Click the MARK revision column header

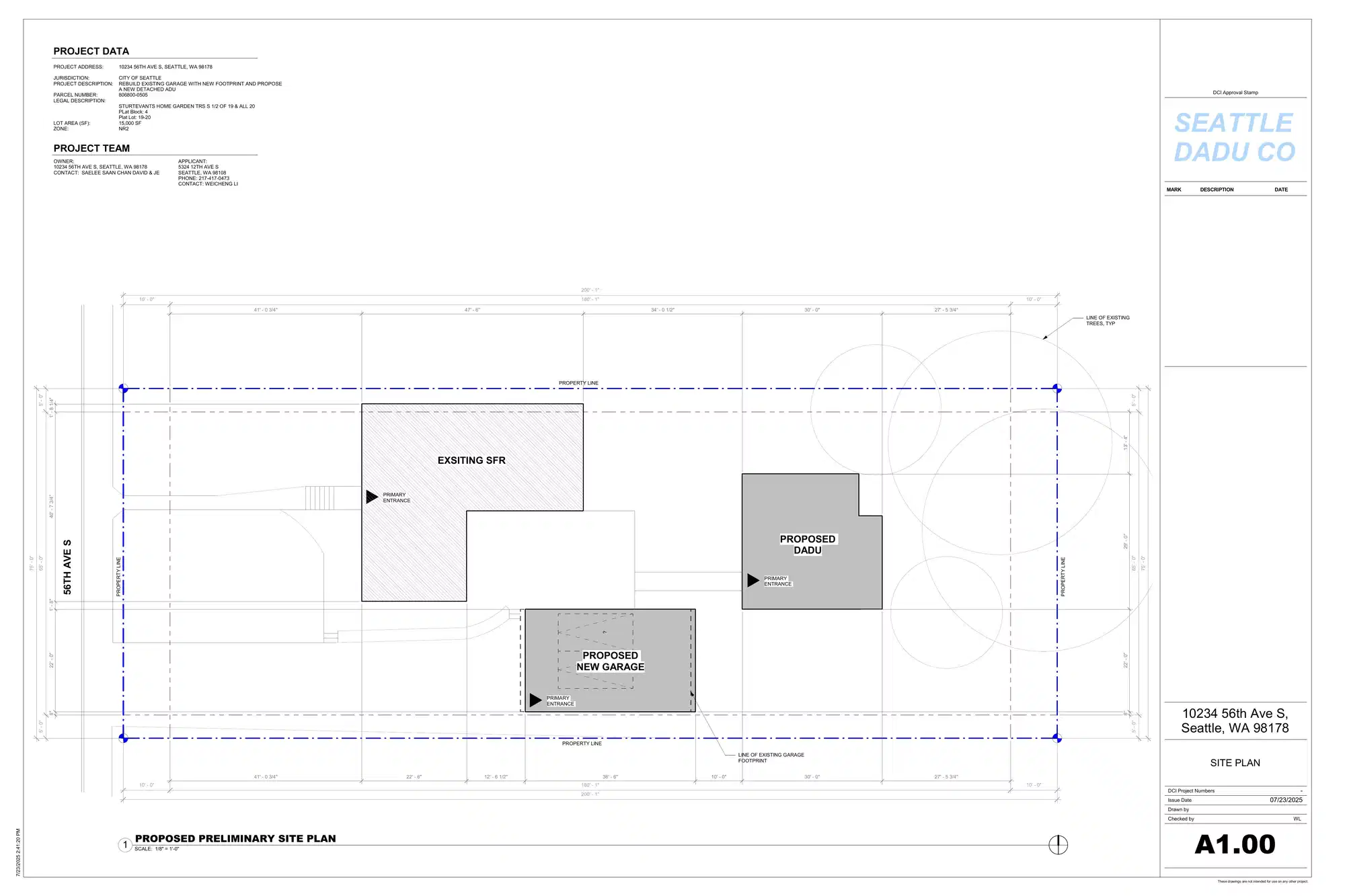tap(1174, 190)
